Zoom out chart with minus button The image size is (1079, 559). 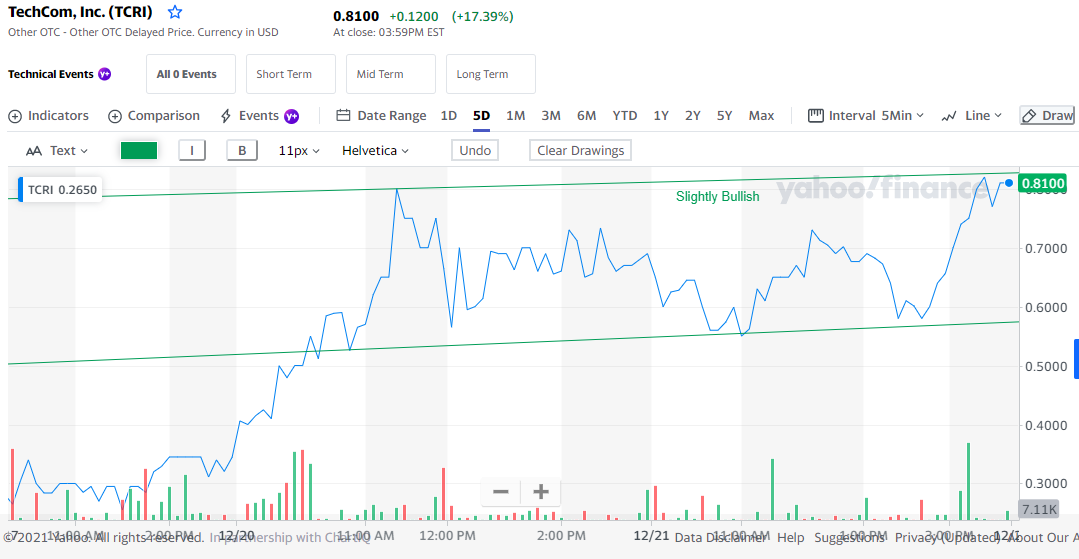[x=501, y=492]
